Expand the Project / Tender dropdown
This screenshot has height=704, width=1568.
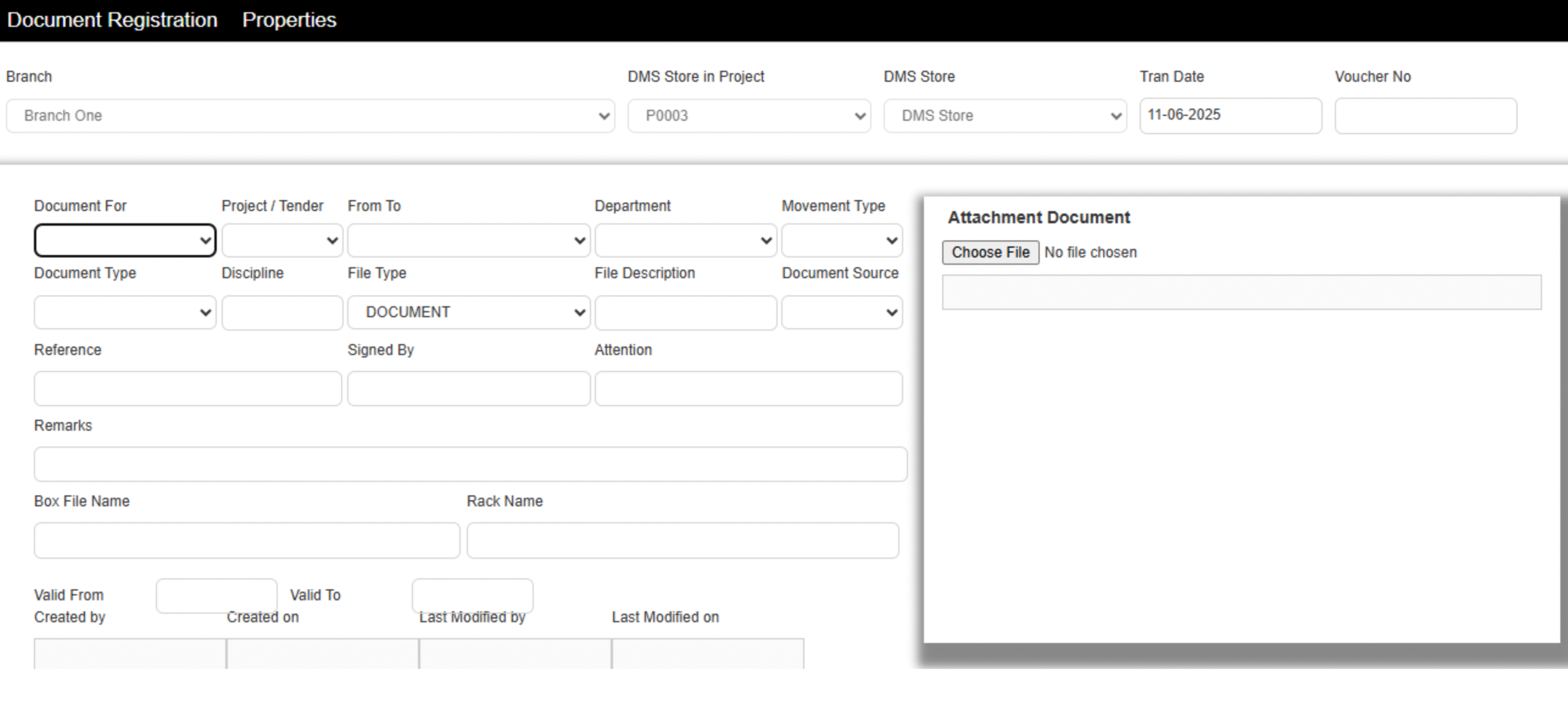click(x=282, y=240)
